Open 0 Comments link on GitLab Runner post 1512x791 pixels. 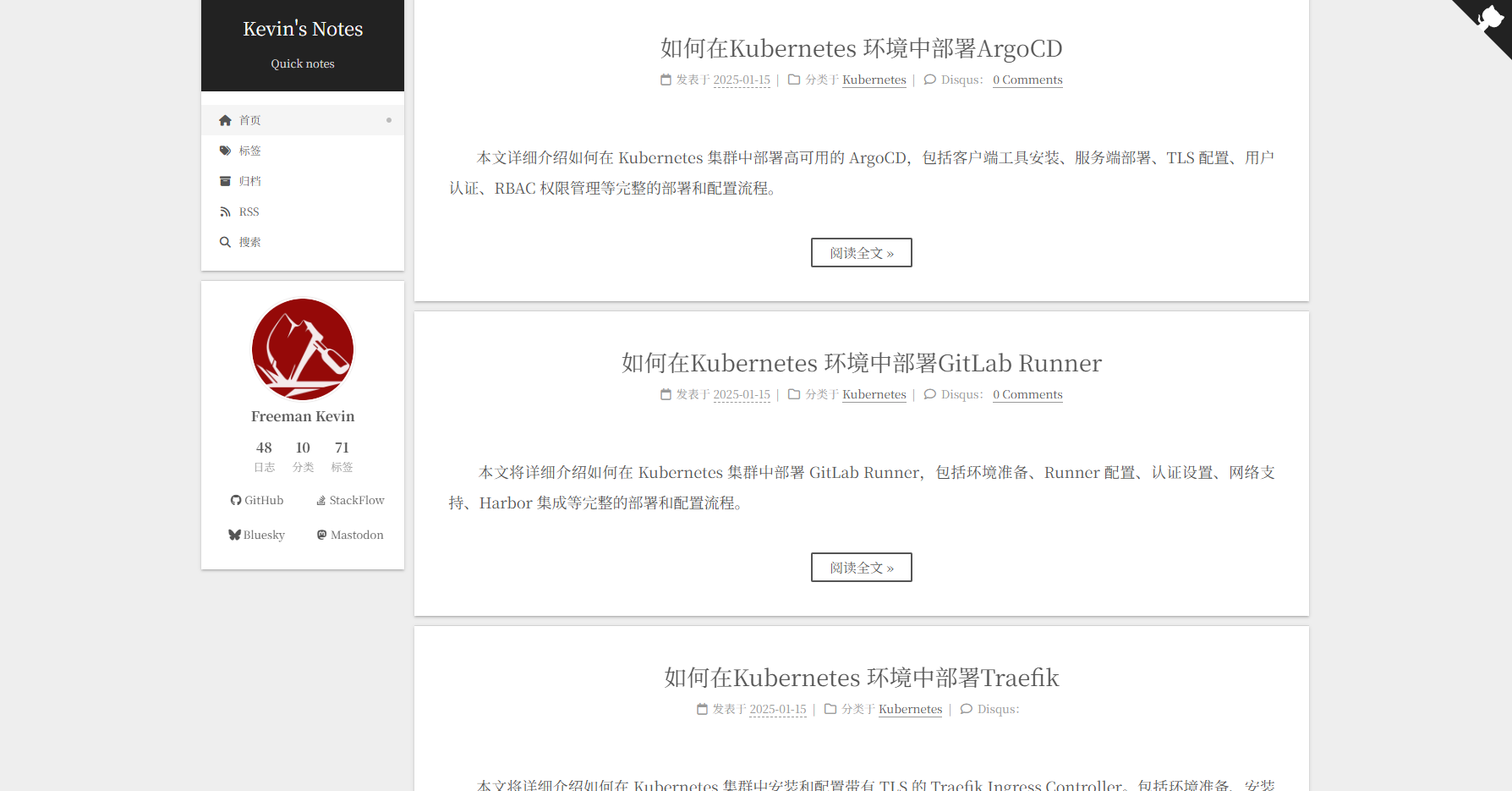click(x=1027, y=394)
